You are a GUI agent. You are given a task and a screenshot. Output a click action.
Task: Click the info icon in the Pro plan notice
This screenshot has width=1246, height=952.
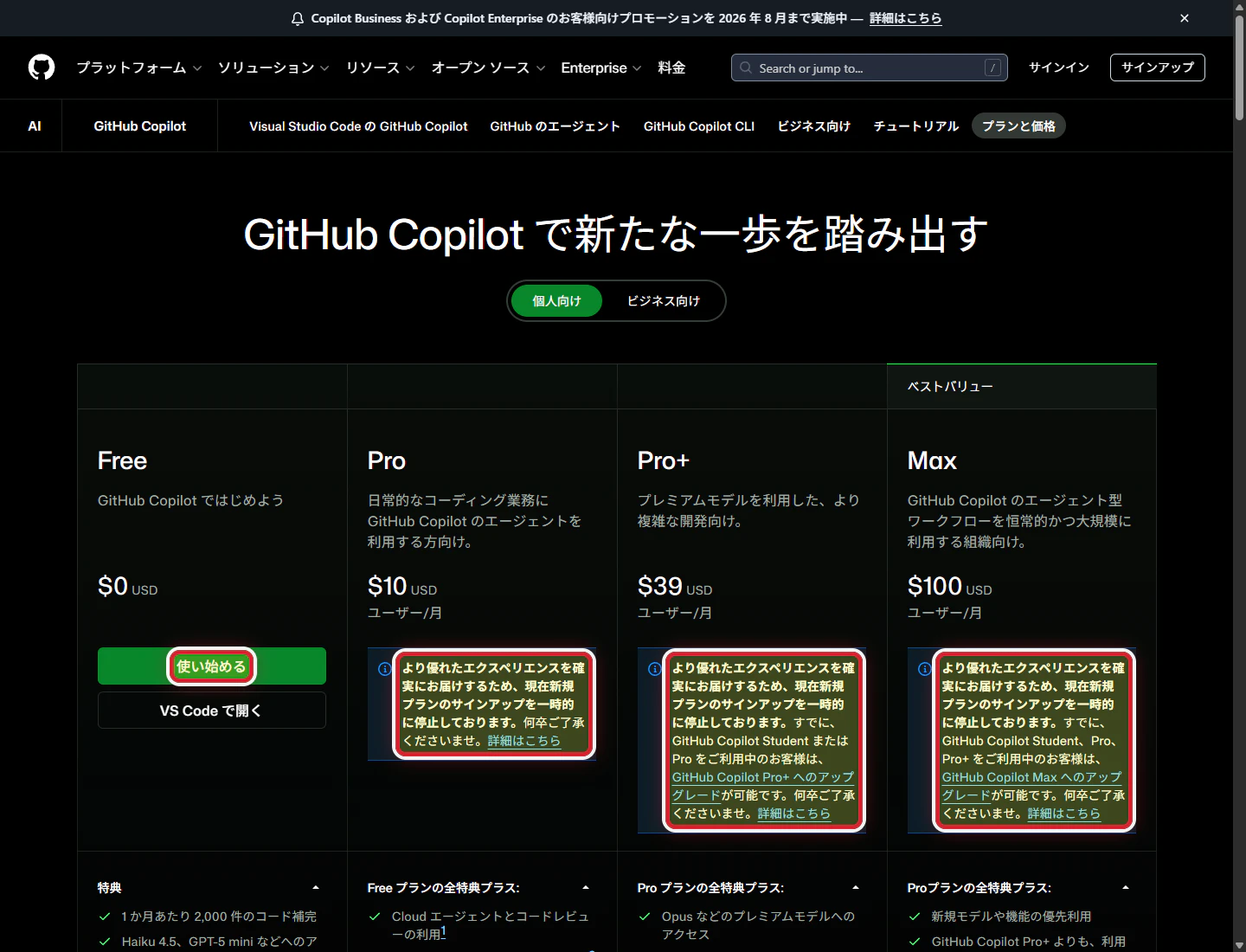(x=384, y=669)
